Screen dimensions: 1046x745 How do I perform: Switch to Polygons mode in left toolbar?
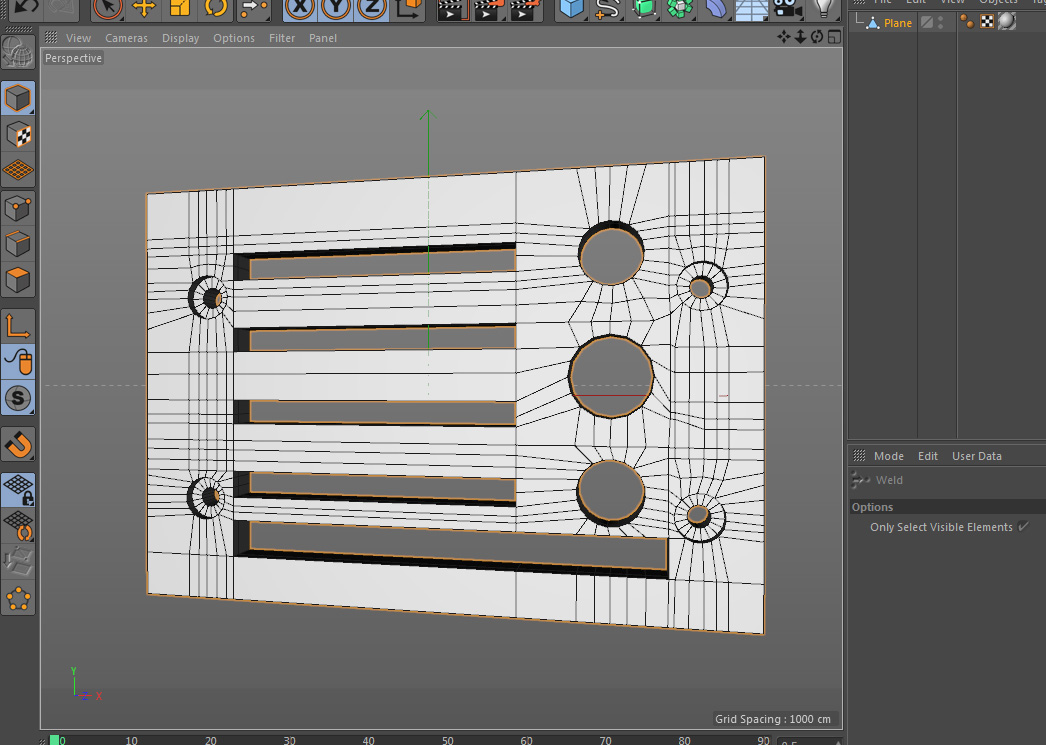pos(18,279)
